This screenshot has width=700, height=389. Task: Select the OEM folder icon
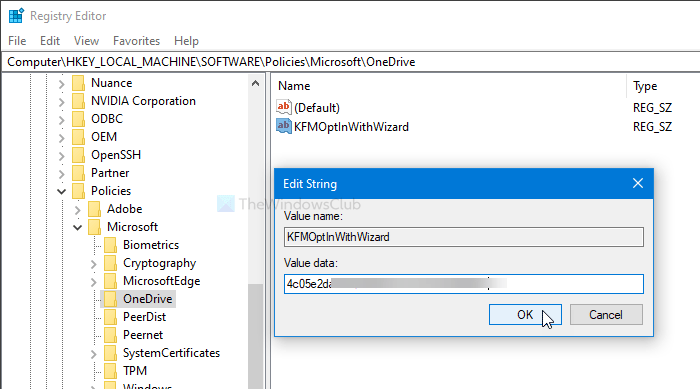pos(78,137)
